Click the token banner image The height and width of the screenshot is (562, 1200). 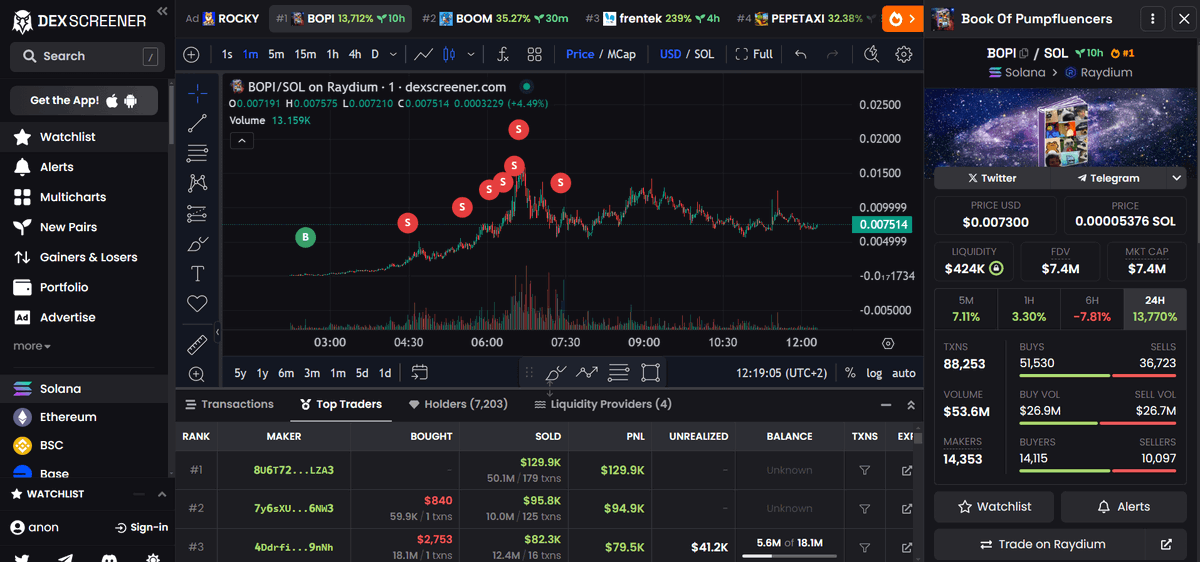(1060, 129)
